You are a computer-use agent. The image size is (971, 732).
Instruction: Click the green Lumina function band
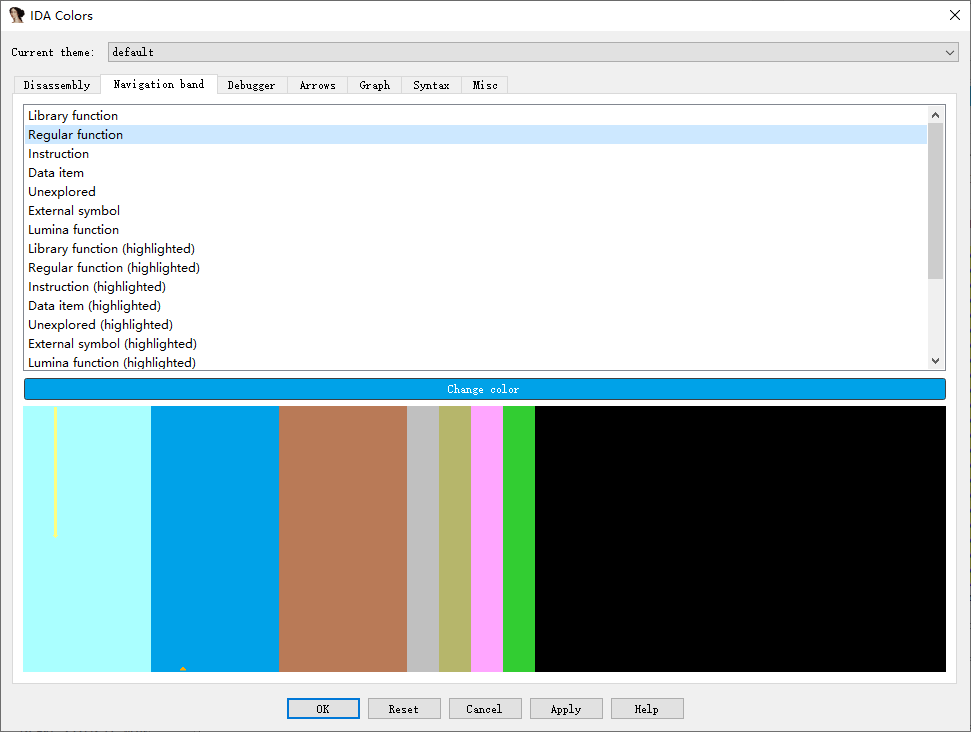pyautogui.click(x=519, y=539)
